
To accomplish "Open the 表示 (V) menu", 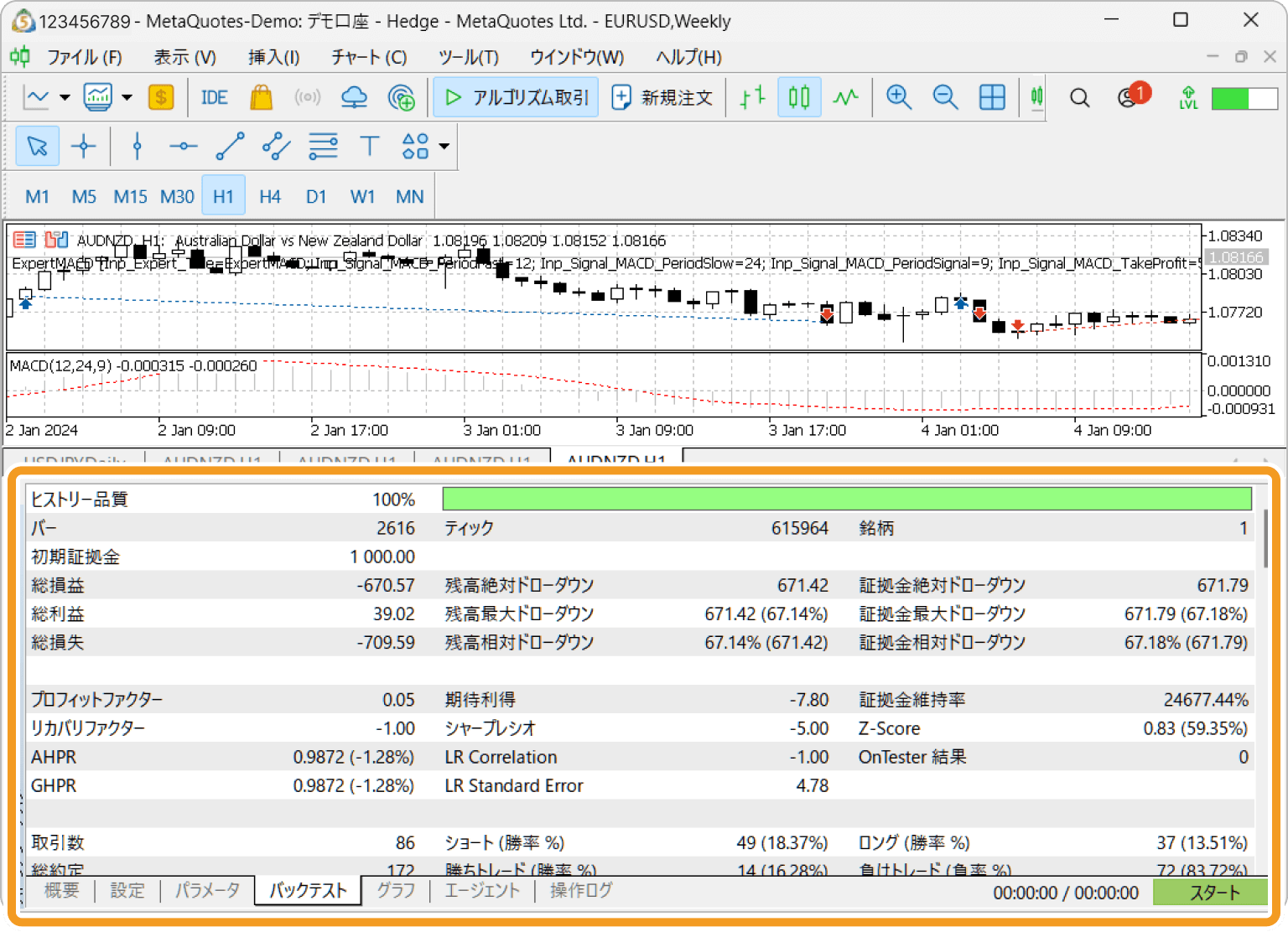I will (185, 57).
